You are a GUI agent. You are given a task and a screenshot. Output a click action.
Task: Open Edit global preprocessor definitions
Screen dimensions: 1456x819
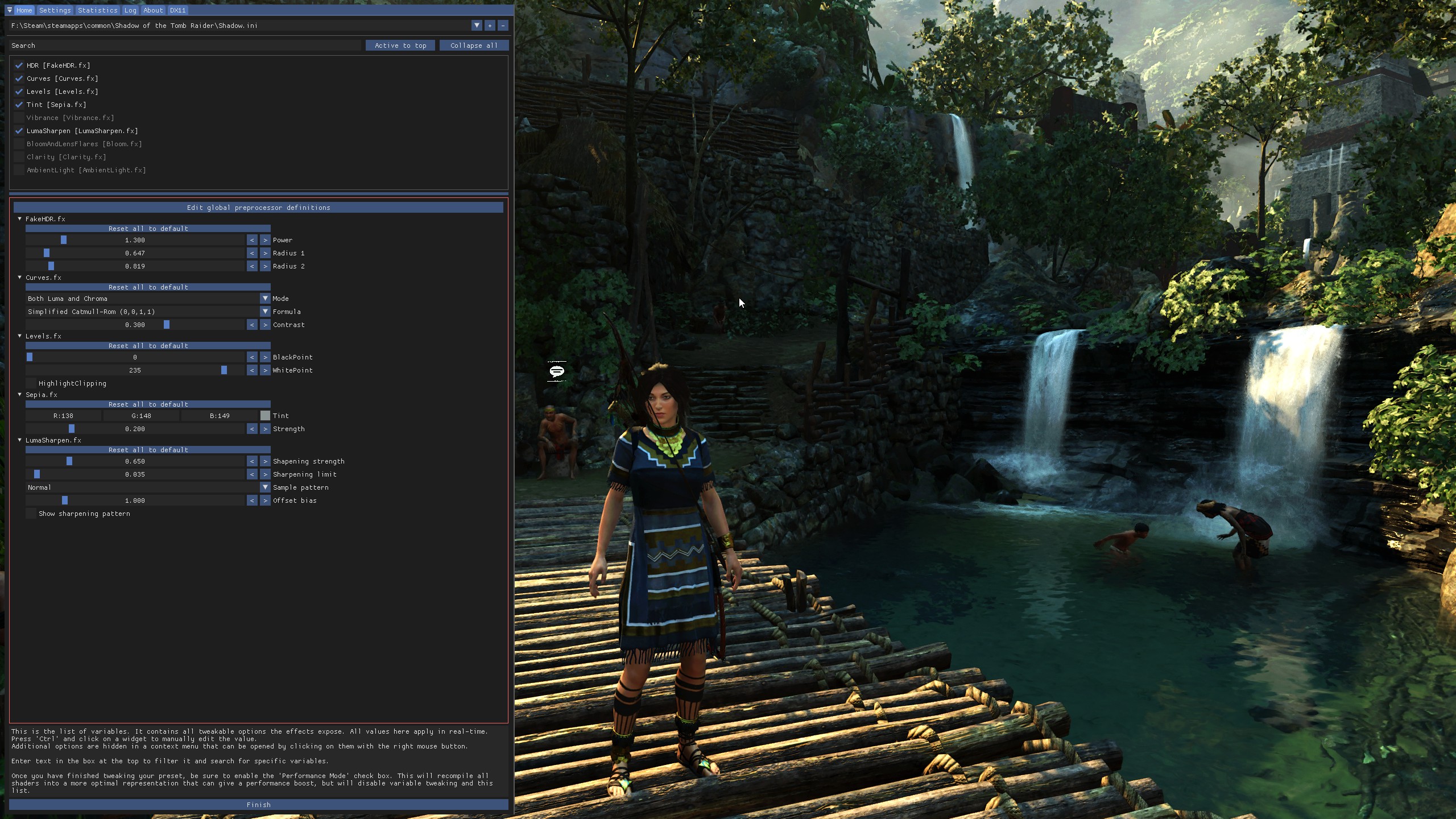(x=258, y=208)
